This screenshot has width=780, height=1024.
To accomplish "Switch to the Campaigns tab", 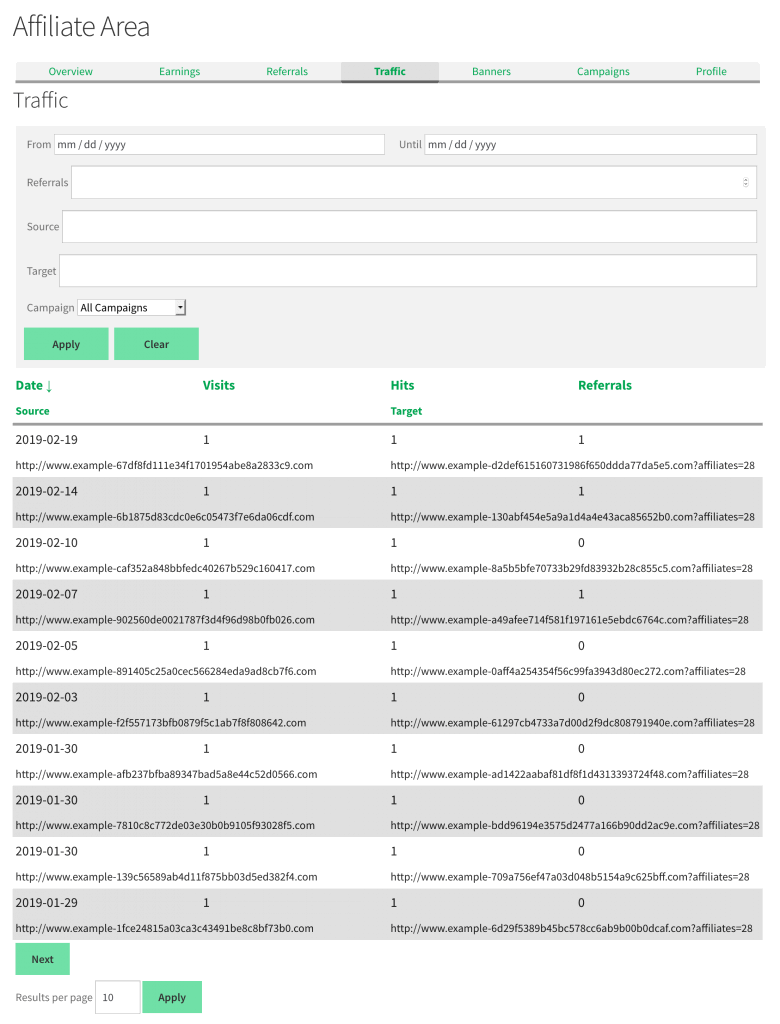I will coord(603,71).
